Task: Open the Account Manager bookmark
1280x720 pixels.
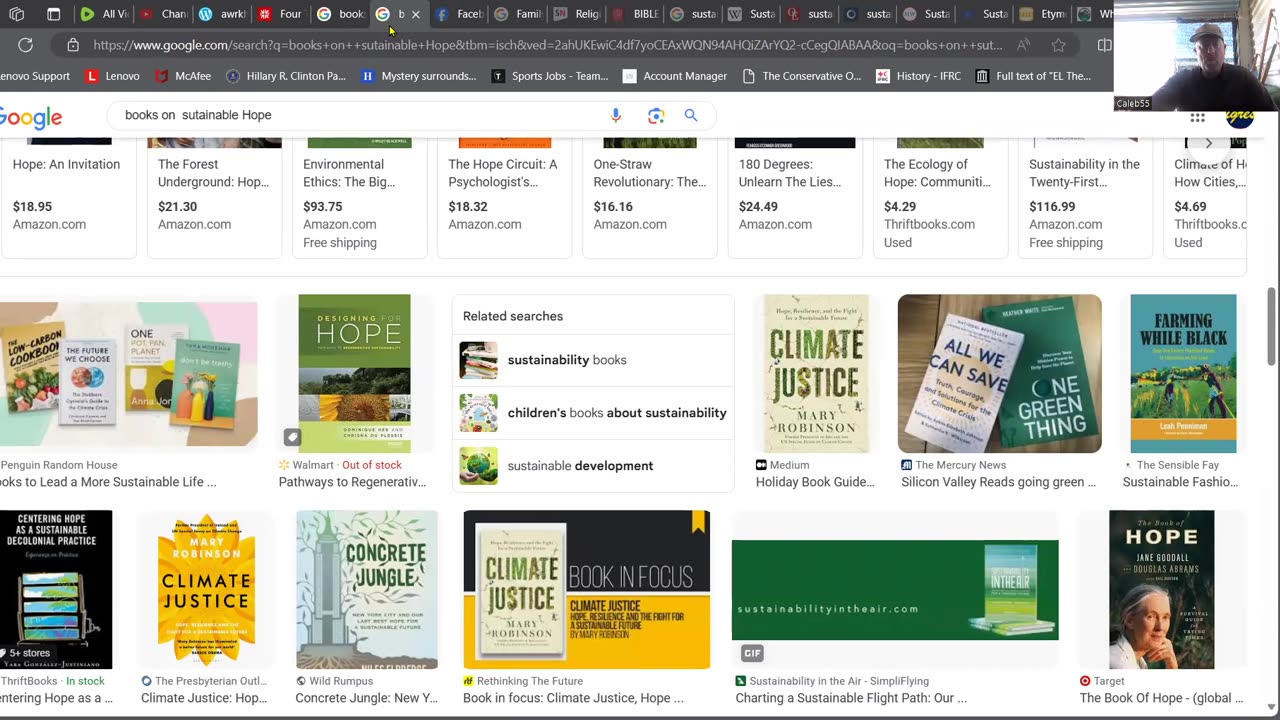Action: click(674, 76)
